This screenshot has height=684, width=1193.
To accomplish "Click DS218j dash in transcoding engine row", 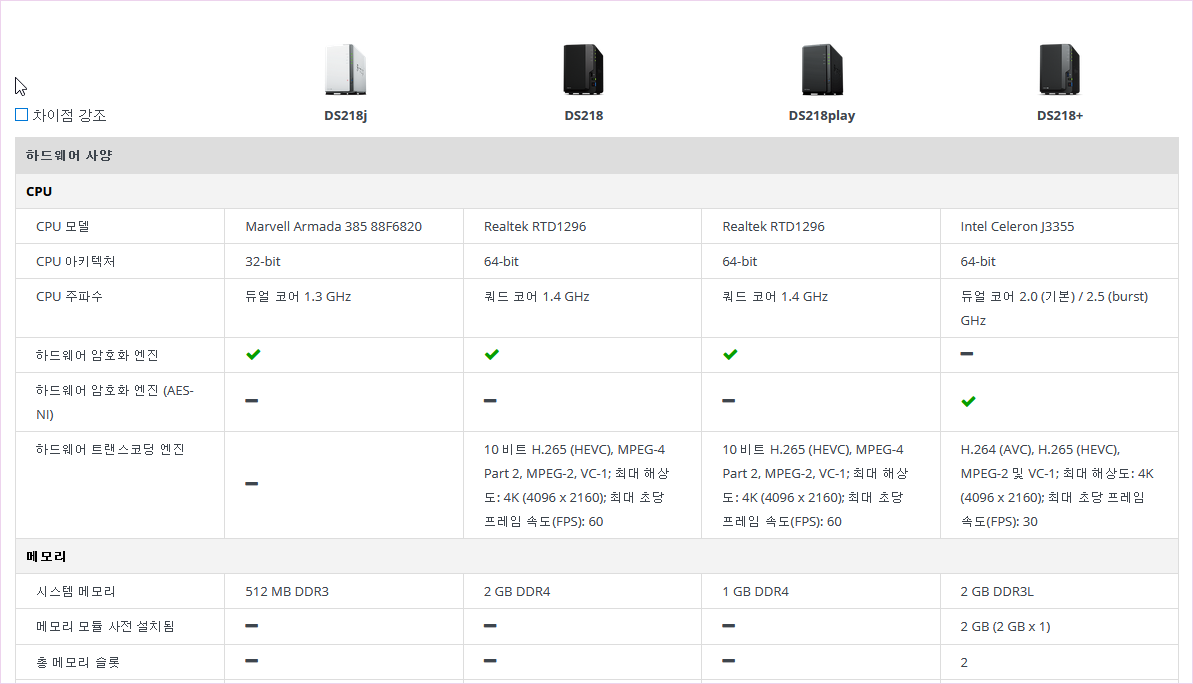I will tap(251, 484).
